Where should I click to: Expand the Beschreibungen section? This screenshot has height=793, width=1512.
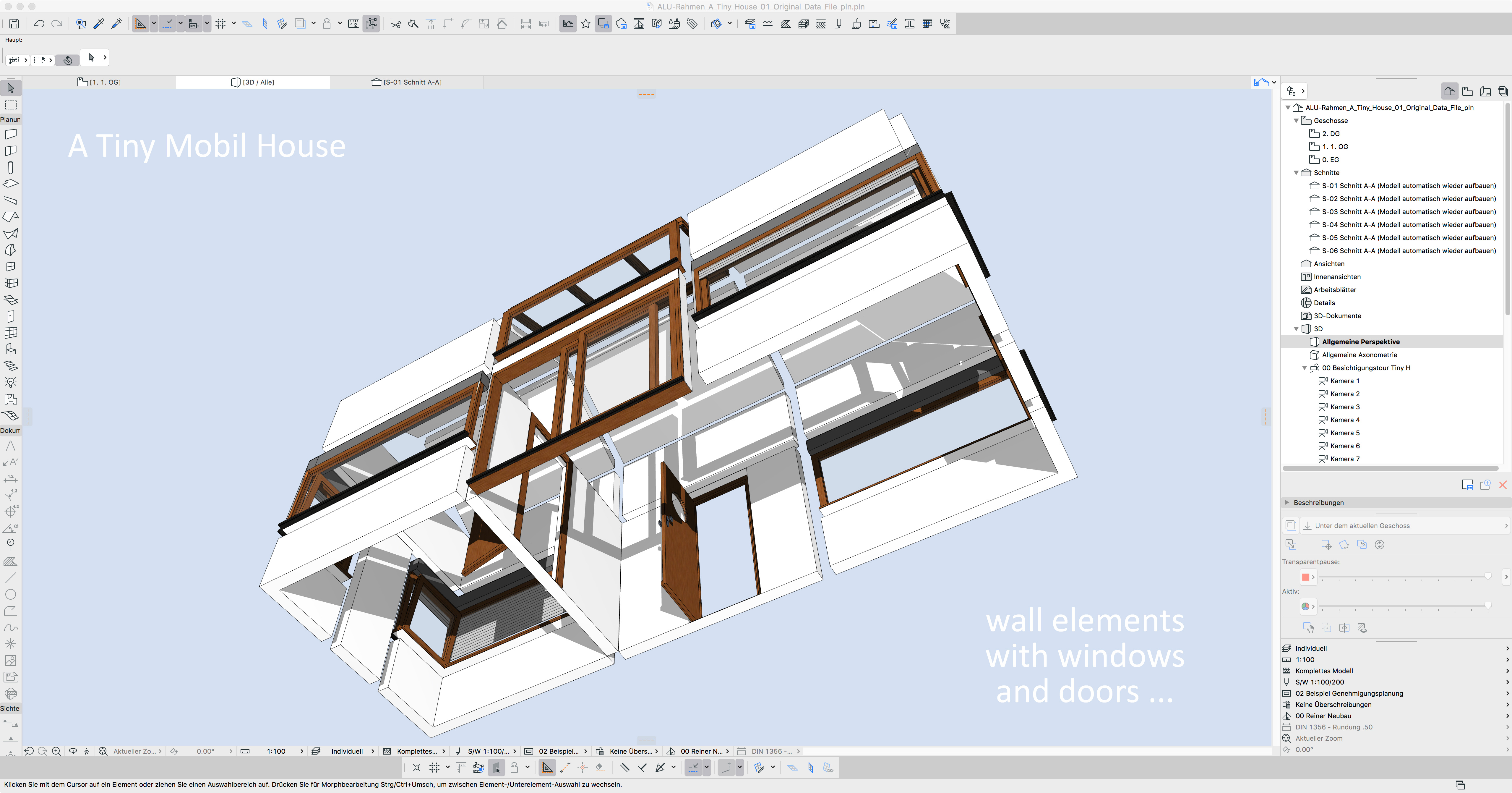[1287, 502]
